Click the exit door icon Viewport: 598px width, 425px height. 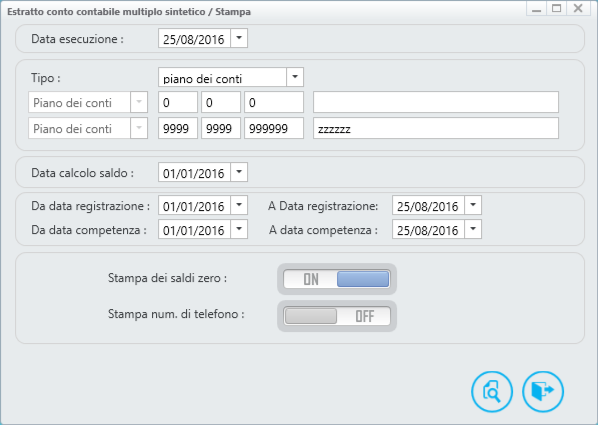pyautogui.click(x=543, y=391)
